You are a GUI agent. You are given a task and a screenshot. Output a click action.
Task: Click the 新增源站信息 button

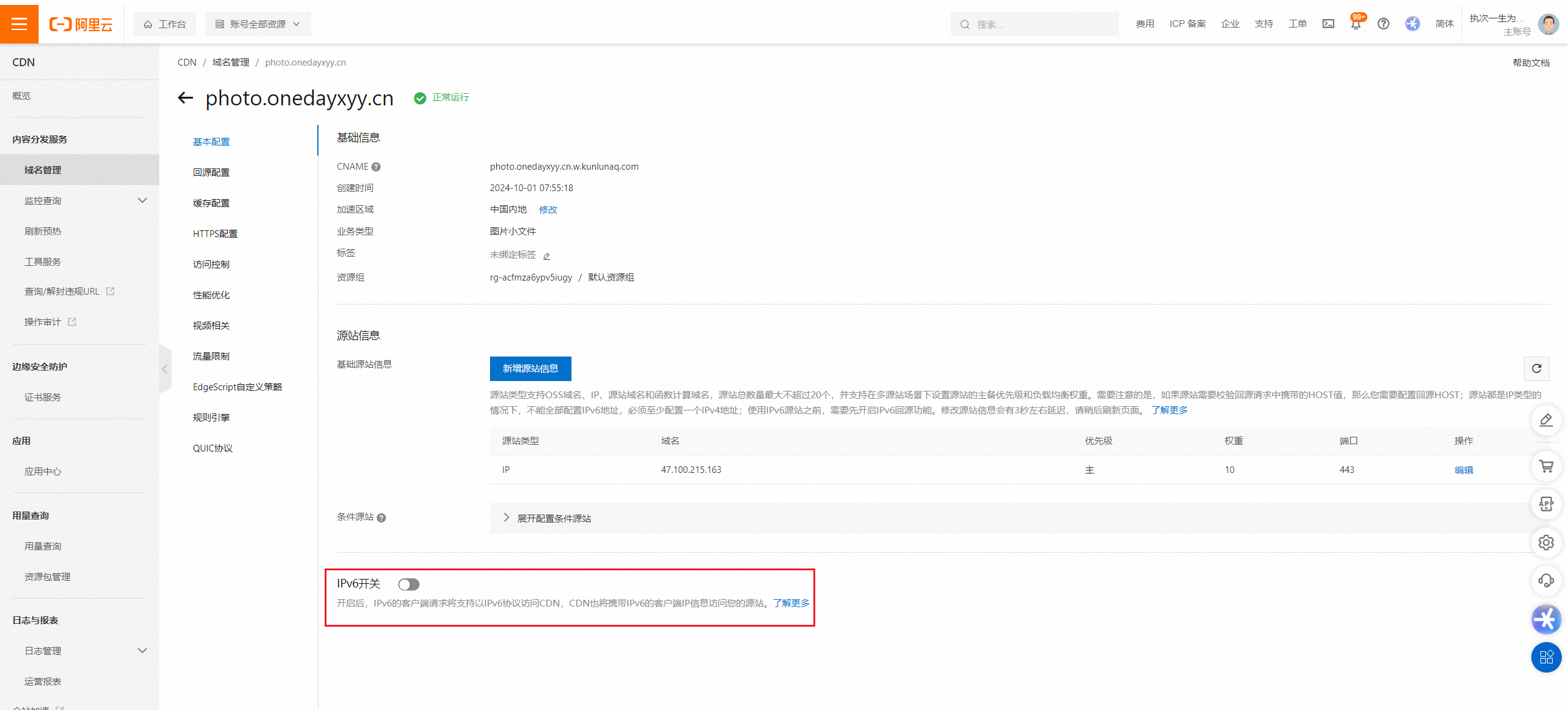(530, 368)
